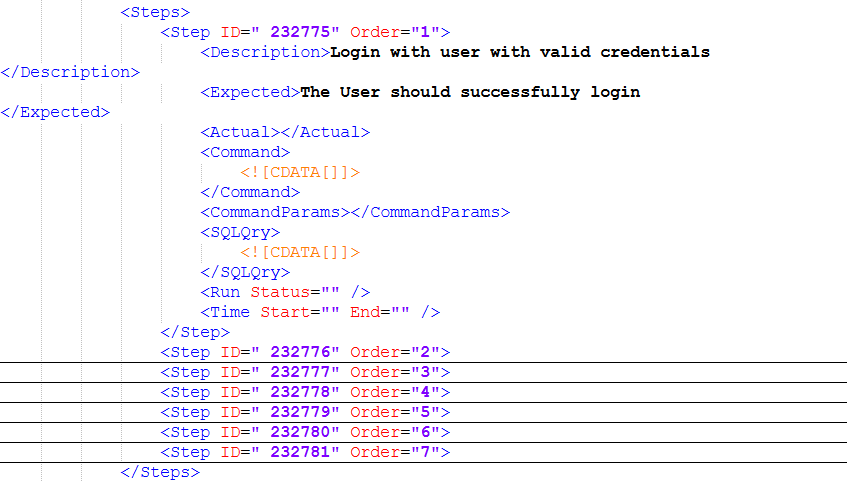Click the closing </Command> tag

click(250, 192)
